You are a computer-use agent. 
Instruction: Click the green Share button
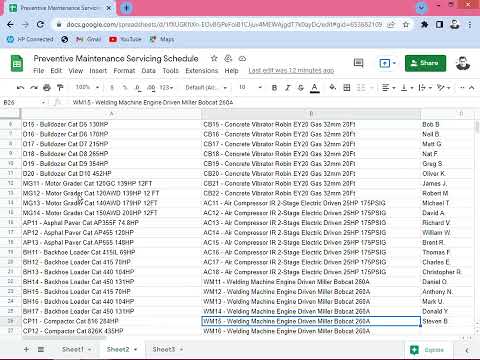point(425,63)
